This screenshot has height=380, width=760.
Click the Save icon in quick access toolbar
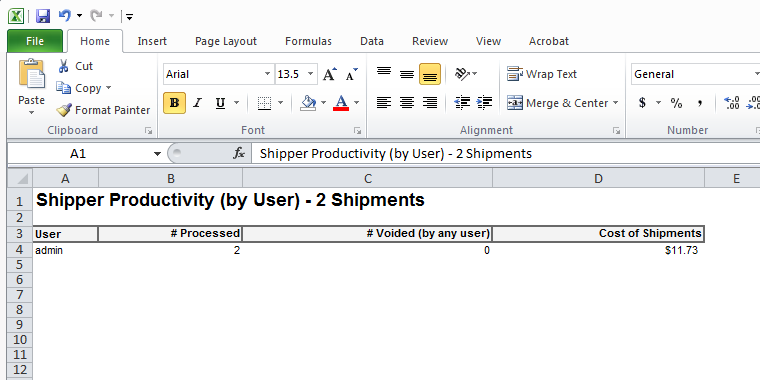[x=43, y=16]
